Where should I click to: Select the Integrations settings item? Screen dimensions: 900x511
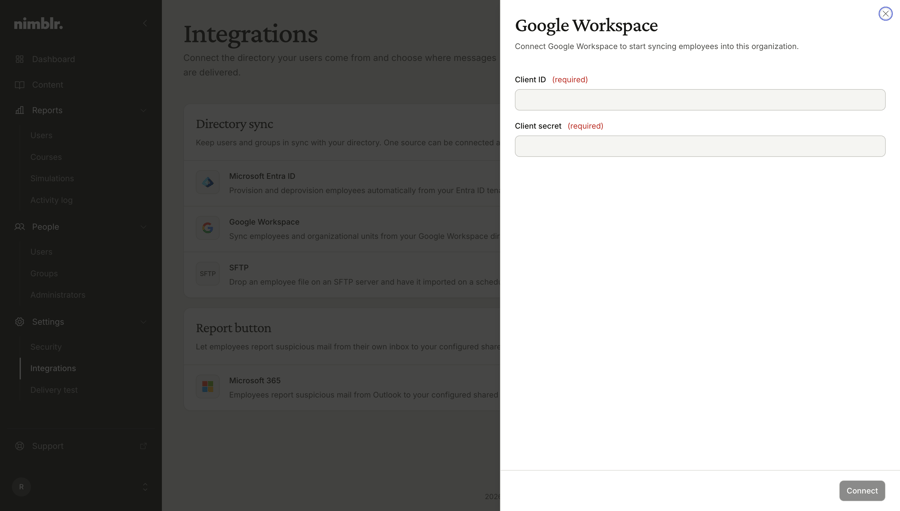[53, 369]
